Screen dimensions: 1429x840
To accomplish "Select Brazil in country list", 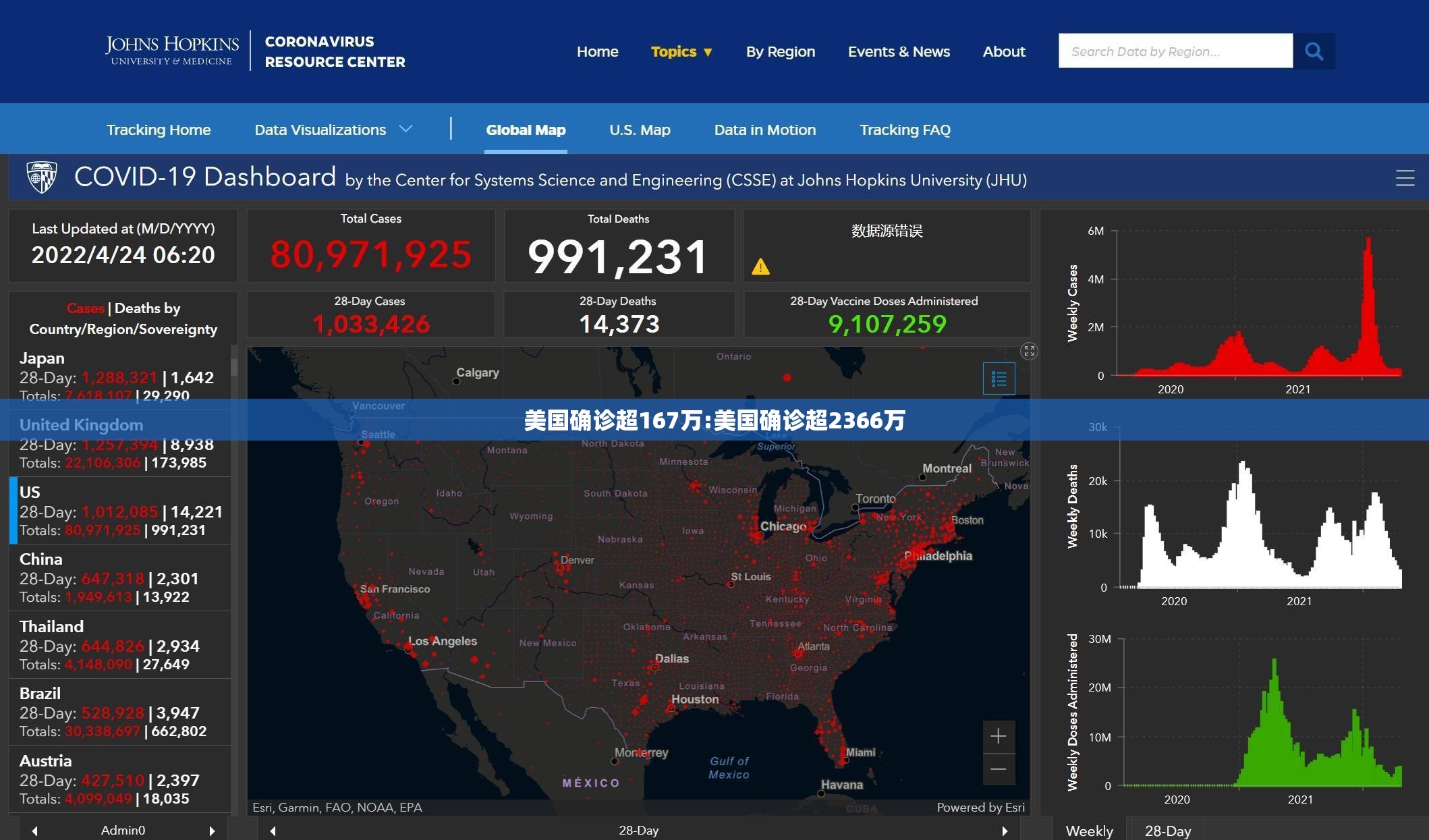I will point(119,712).
